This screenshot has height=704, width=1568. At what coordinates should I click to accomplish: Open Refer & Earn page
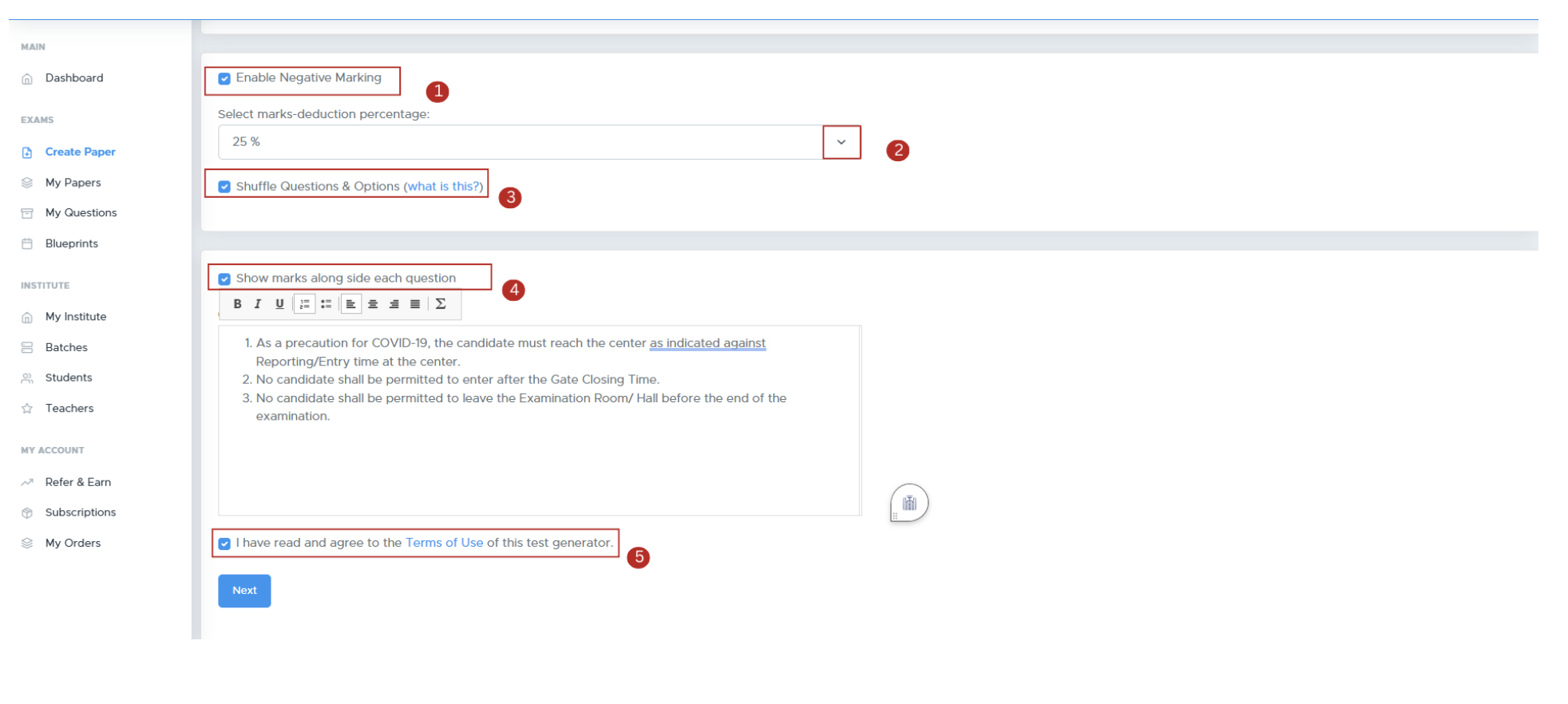point(78,482)
